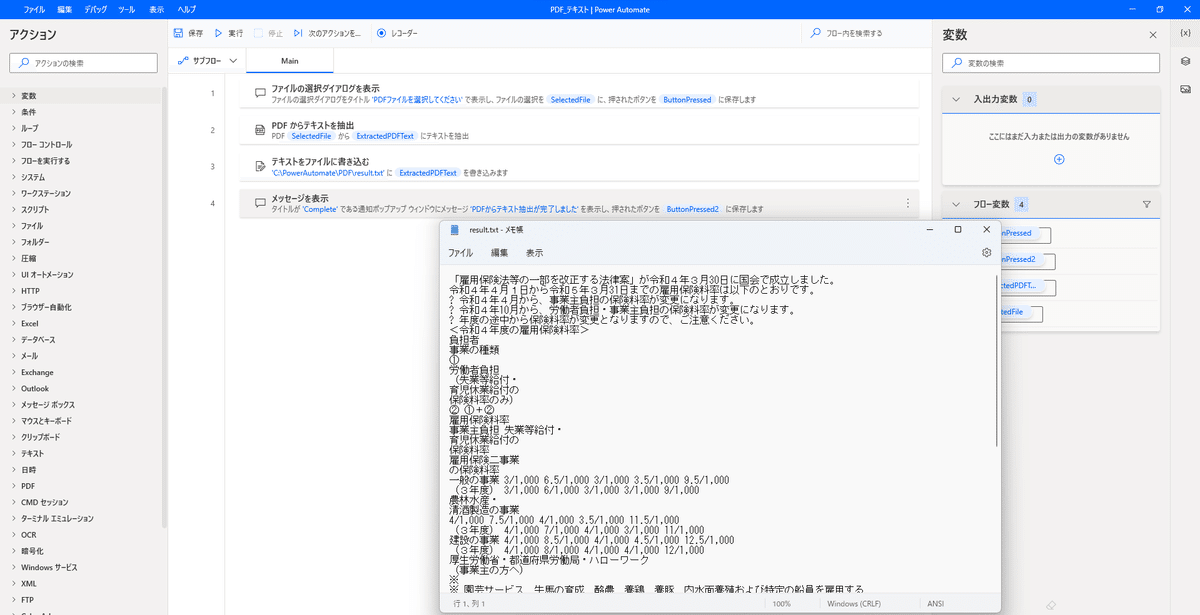Open Power Automate 表示 menu
1200x615 pixels.
[x=156, y=9]
